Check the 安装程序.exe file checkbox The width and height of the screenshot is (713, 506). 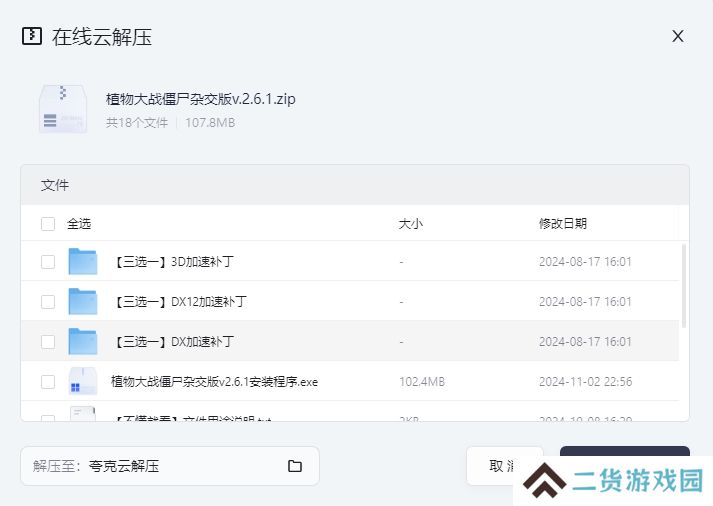coord(48,382)
